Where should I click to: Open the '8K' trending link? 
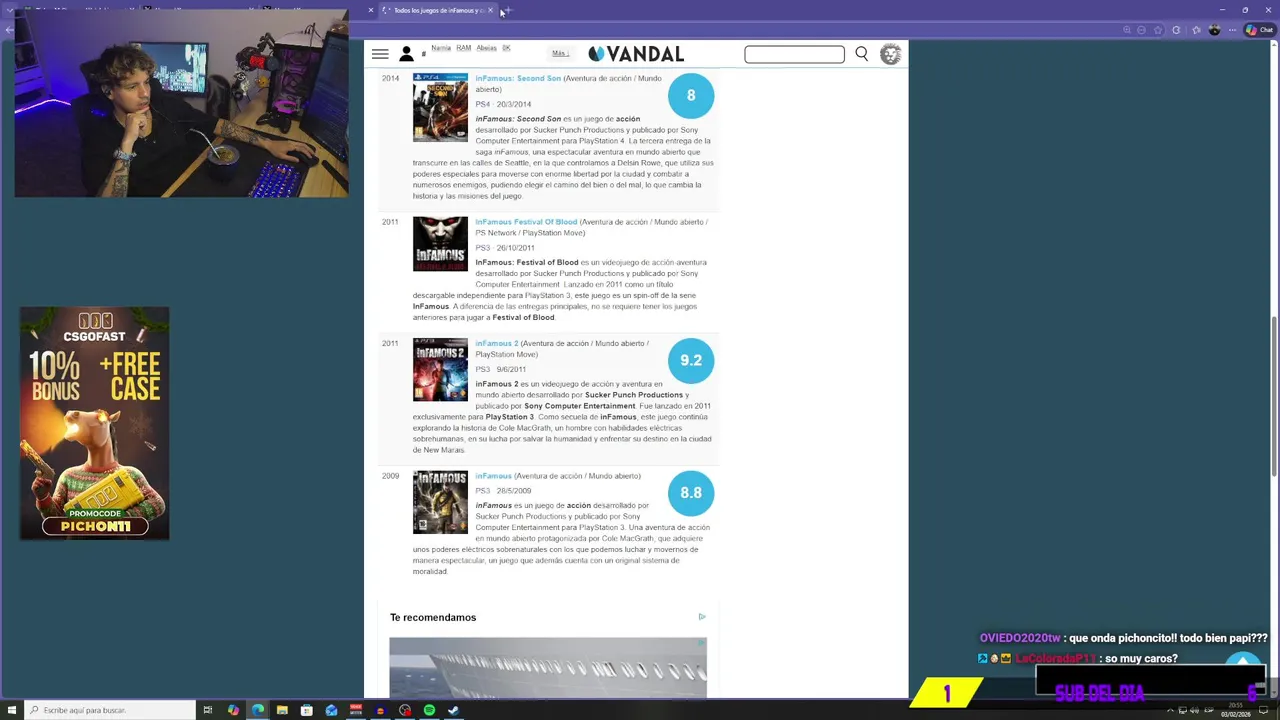click(506, 48)
